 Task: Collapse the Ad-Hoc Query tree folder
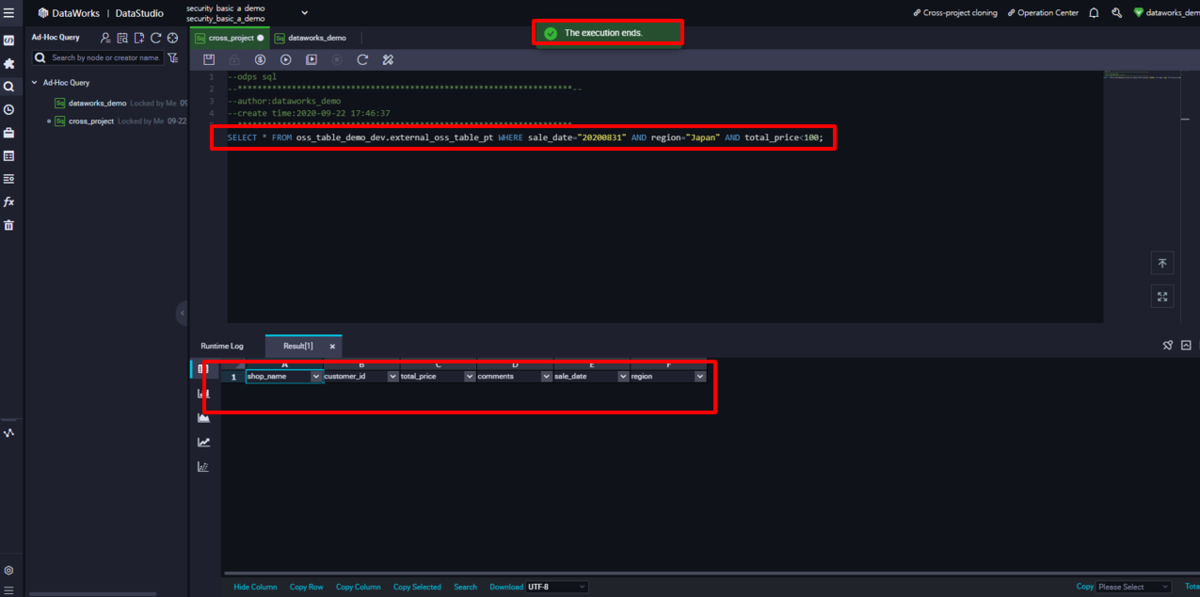[35, 83]
